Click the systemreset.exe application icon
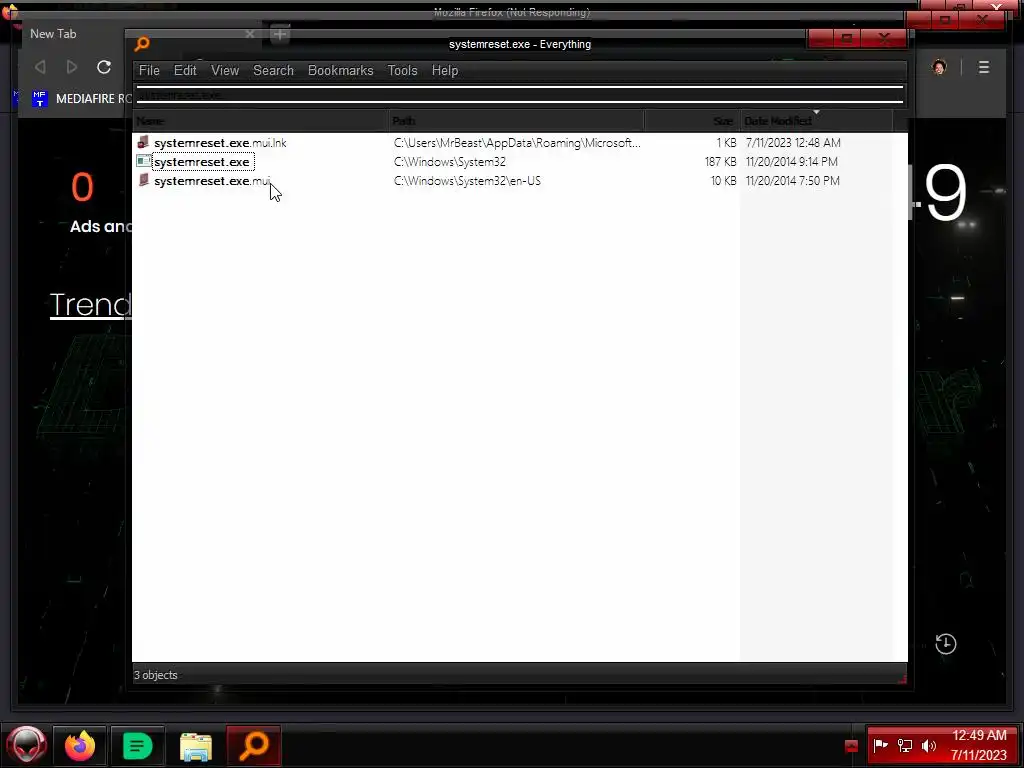 [x=143, y=161]
